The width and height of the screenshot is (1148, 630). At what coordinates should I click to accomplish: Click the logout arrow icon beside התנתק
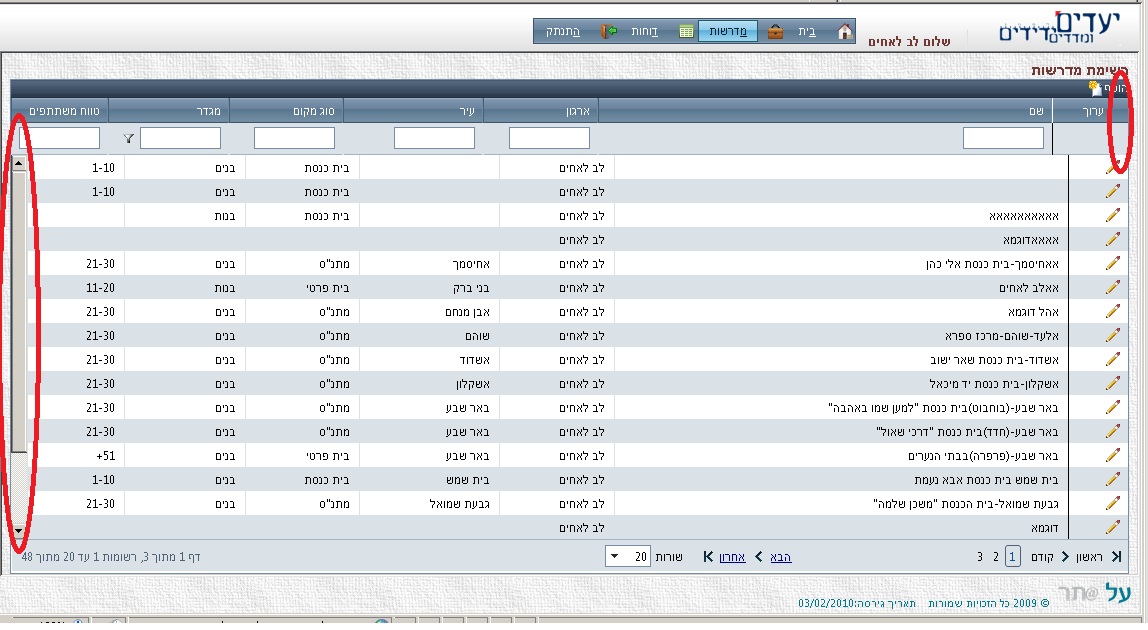(609, 32)
